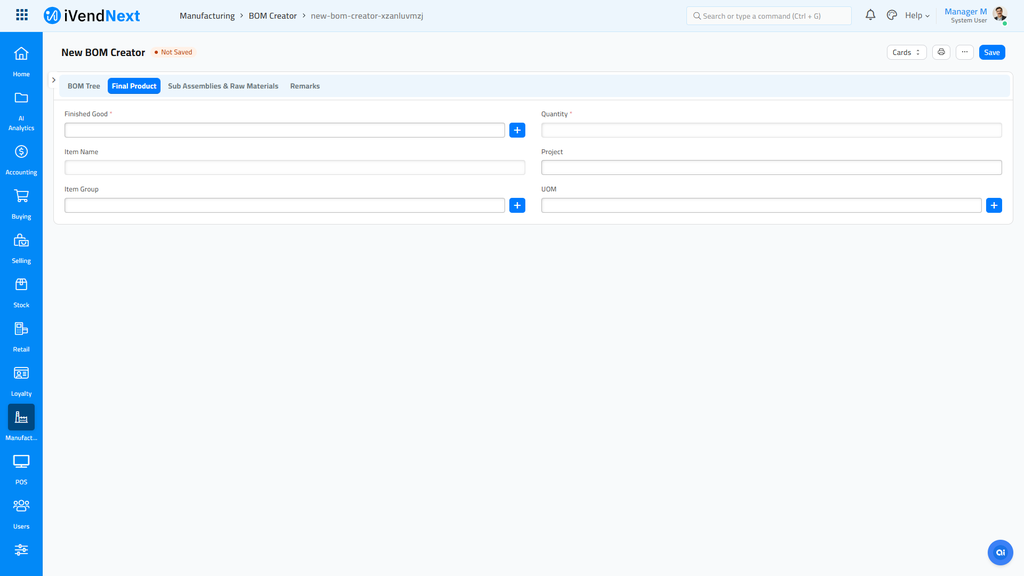Open AI Analytics in sidebar
Image resolution: width=1024 pixels, height=576 pixels.
(21, 111)
